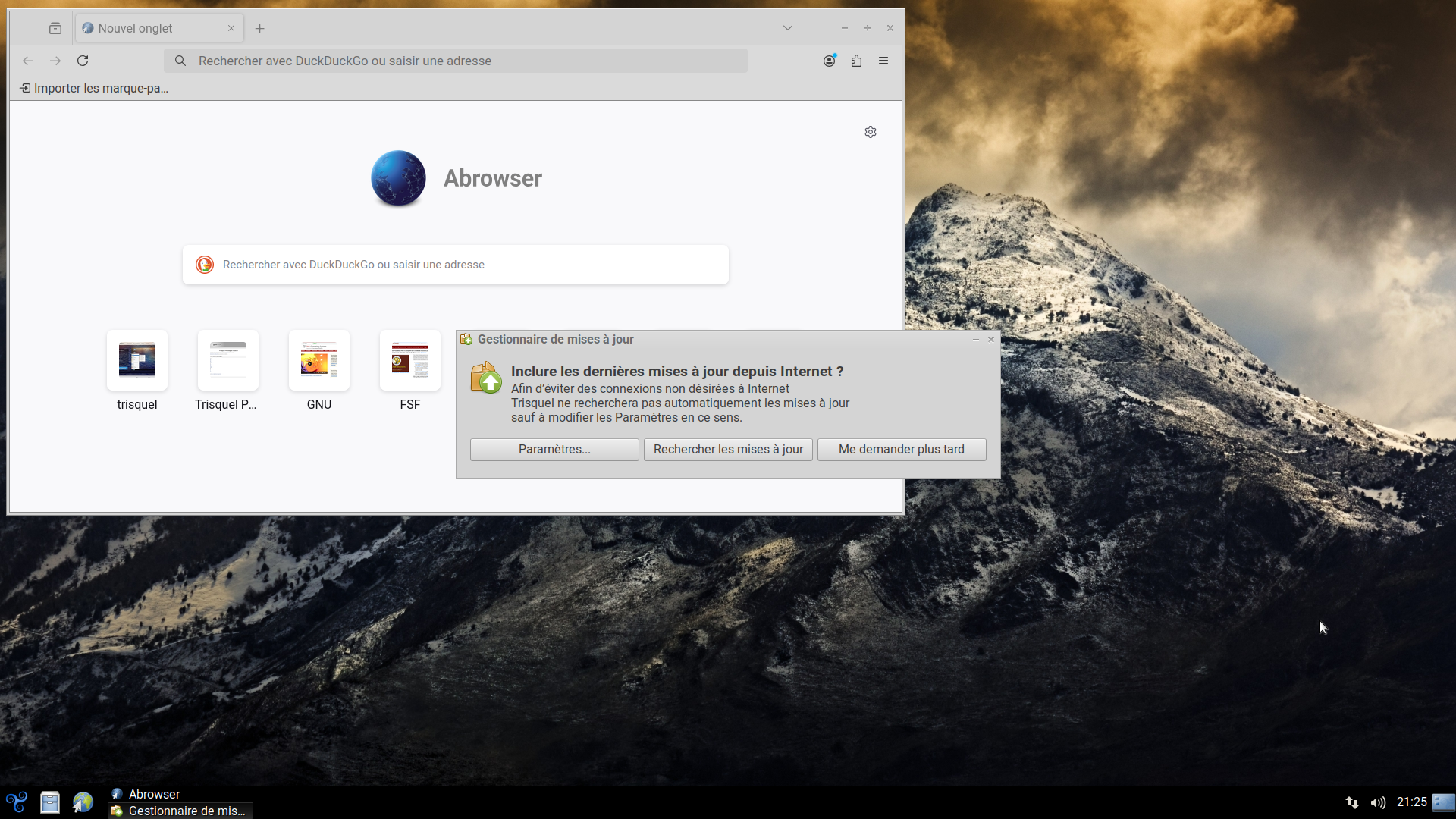
Task: Click the Abrowser globe logo
Action: coord(398,178)
